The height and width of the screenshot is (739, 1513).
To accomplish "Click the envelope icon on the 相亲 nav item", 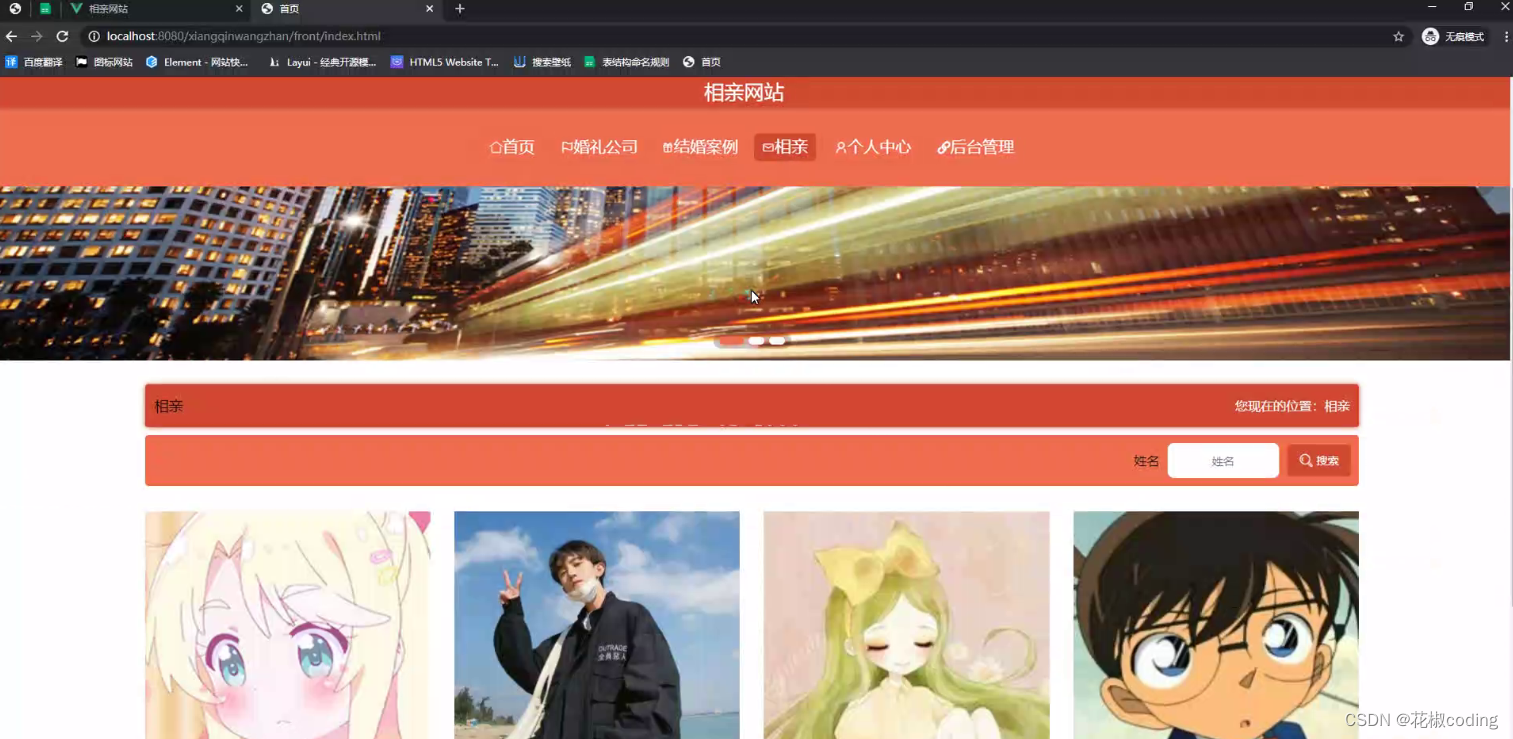I will pos(768,146).
